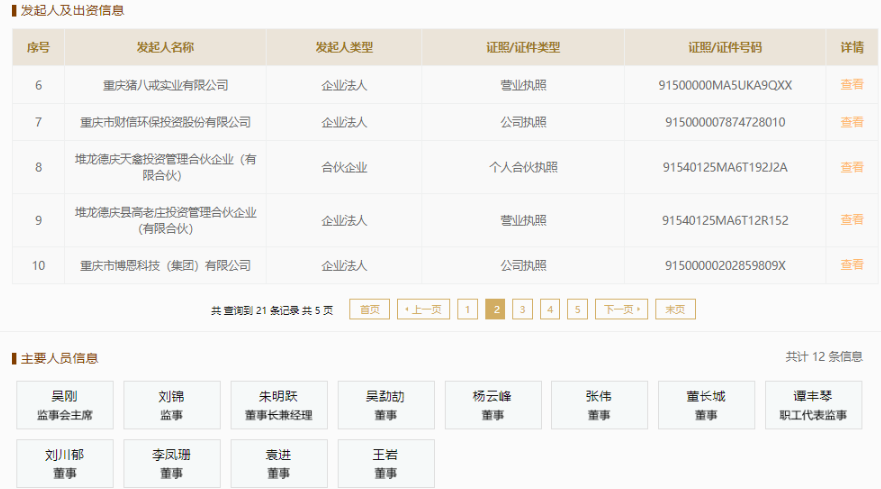Click 个人合伙执照 cell
This screenshot has height=489, width=881.
click(523, 167)
